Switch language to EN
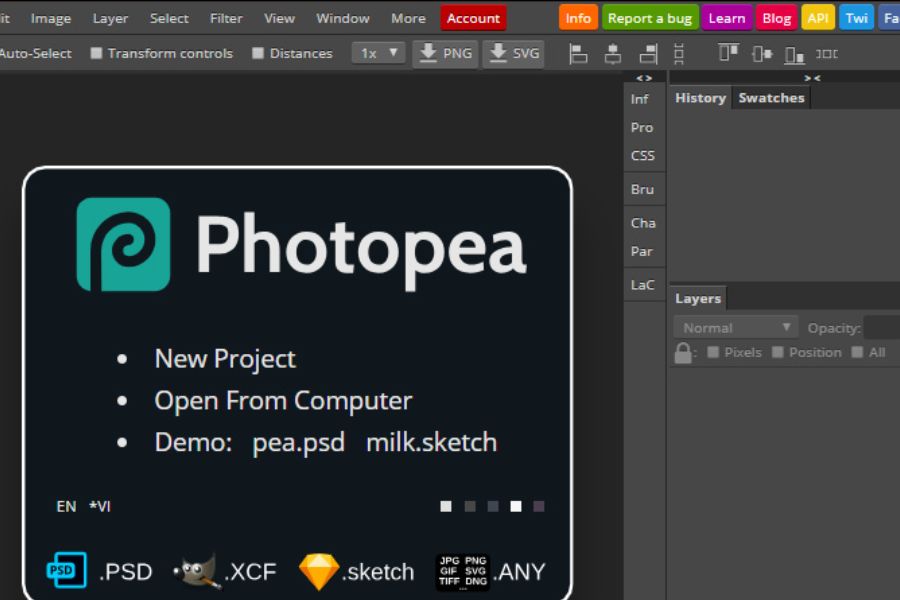Screen dimensions: 900x600 66,506
